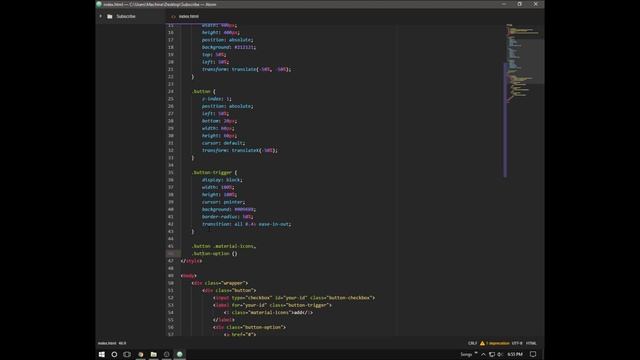Click the deprecation warning in status bar
The height and width of the screenshot is (360, 640).
tap(495, 343)
